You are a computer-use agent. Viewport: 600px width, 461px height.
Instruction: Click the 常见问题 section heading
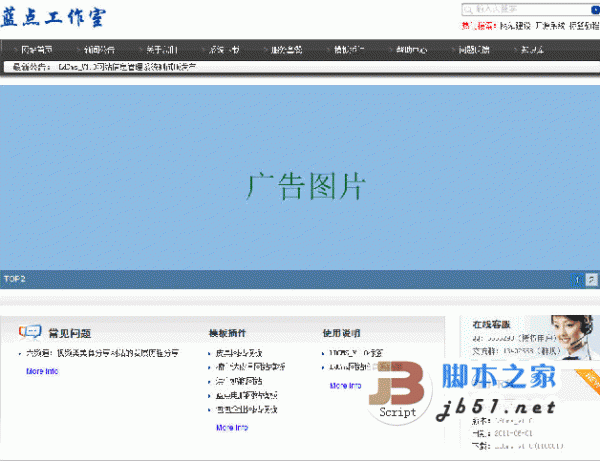[70, 333]
